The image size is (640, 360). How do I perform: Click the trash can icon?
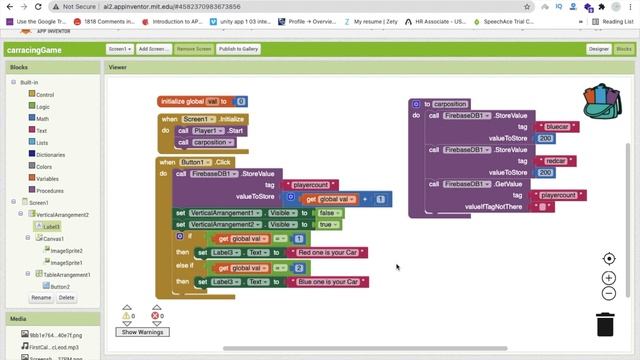tap(605, 324)
